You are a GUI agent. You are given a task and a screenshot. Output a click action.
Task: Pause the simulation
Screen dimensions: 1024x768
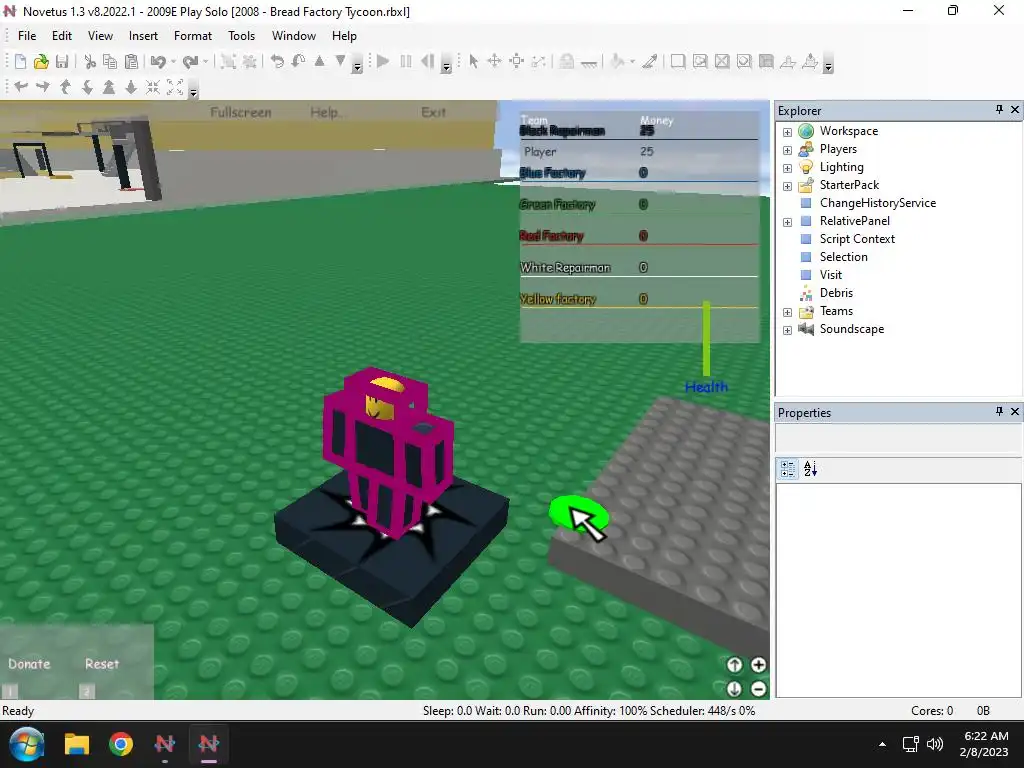click(406, 61)
